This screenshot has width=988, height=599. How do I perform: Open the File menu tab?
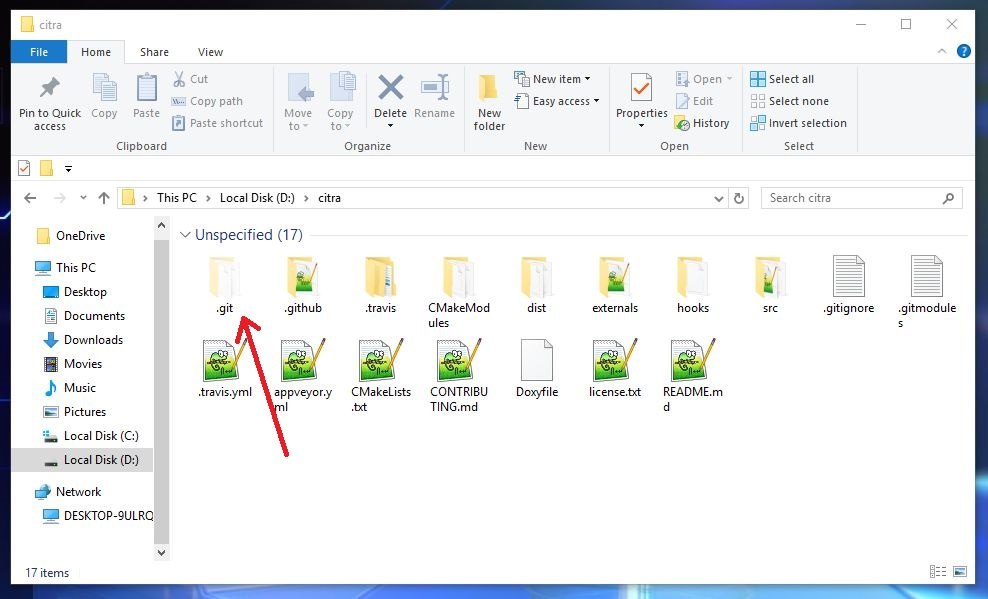38,52
